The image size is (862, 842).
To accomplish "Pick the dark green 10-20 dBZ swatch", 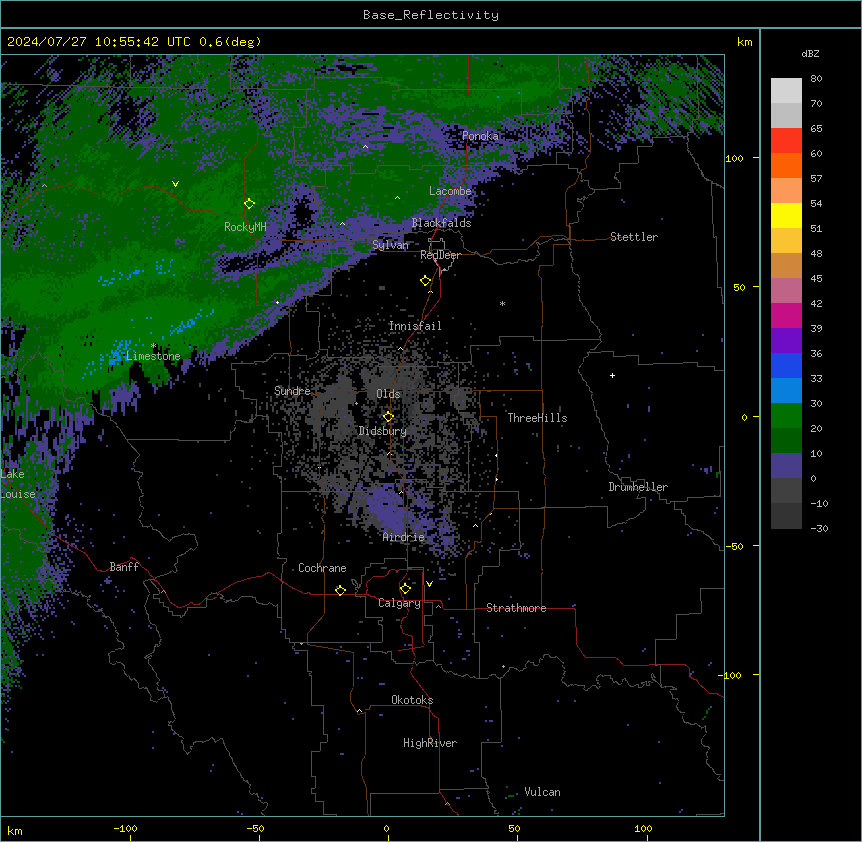I will click(x=786, y=441).
